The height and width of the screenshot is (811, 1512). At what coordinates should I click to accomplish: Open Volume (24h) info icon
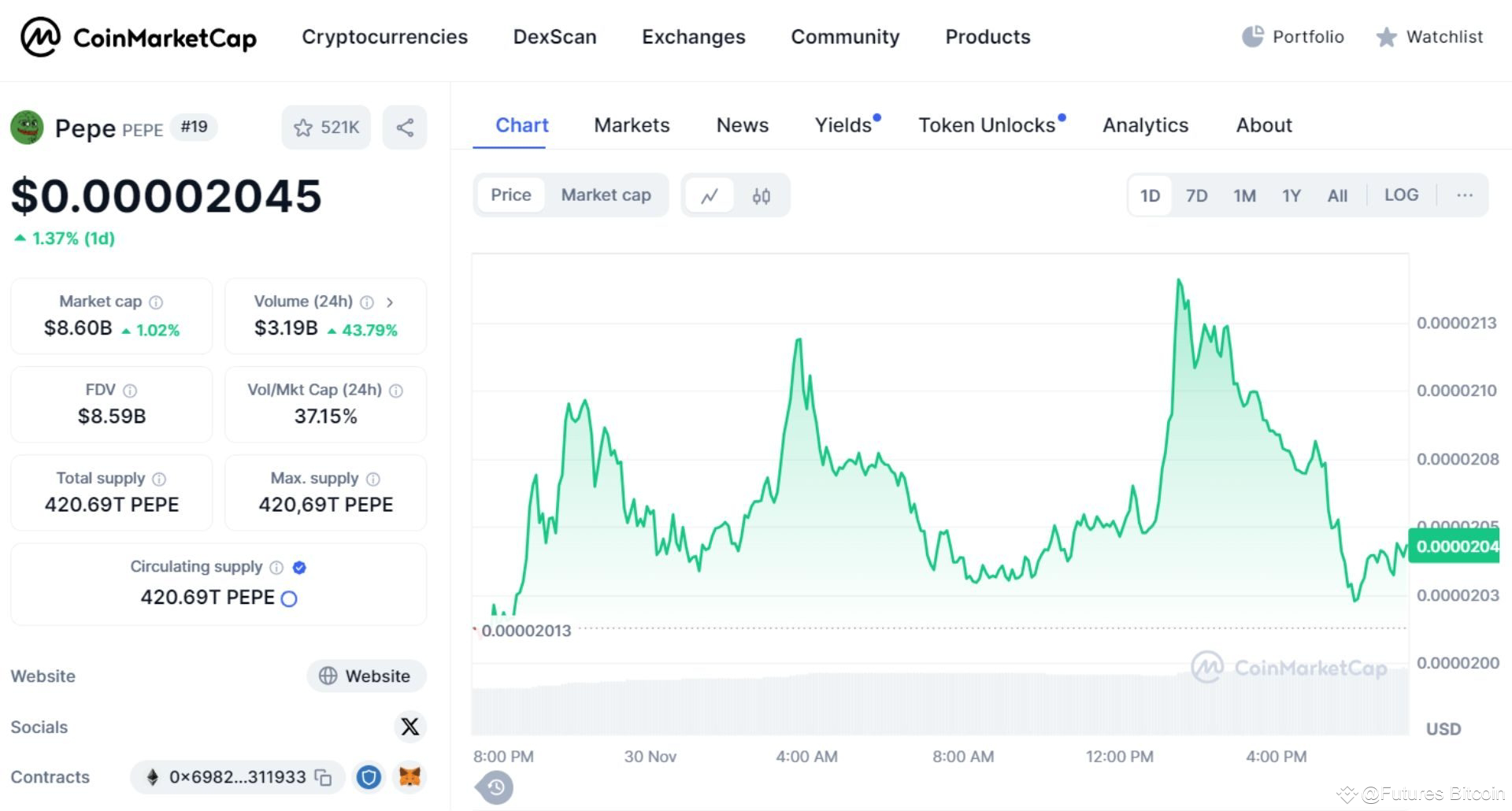(367, 302)
